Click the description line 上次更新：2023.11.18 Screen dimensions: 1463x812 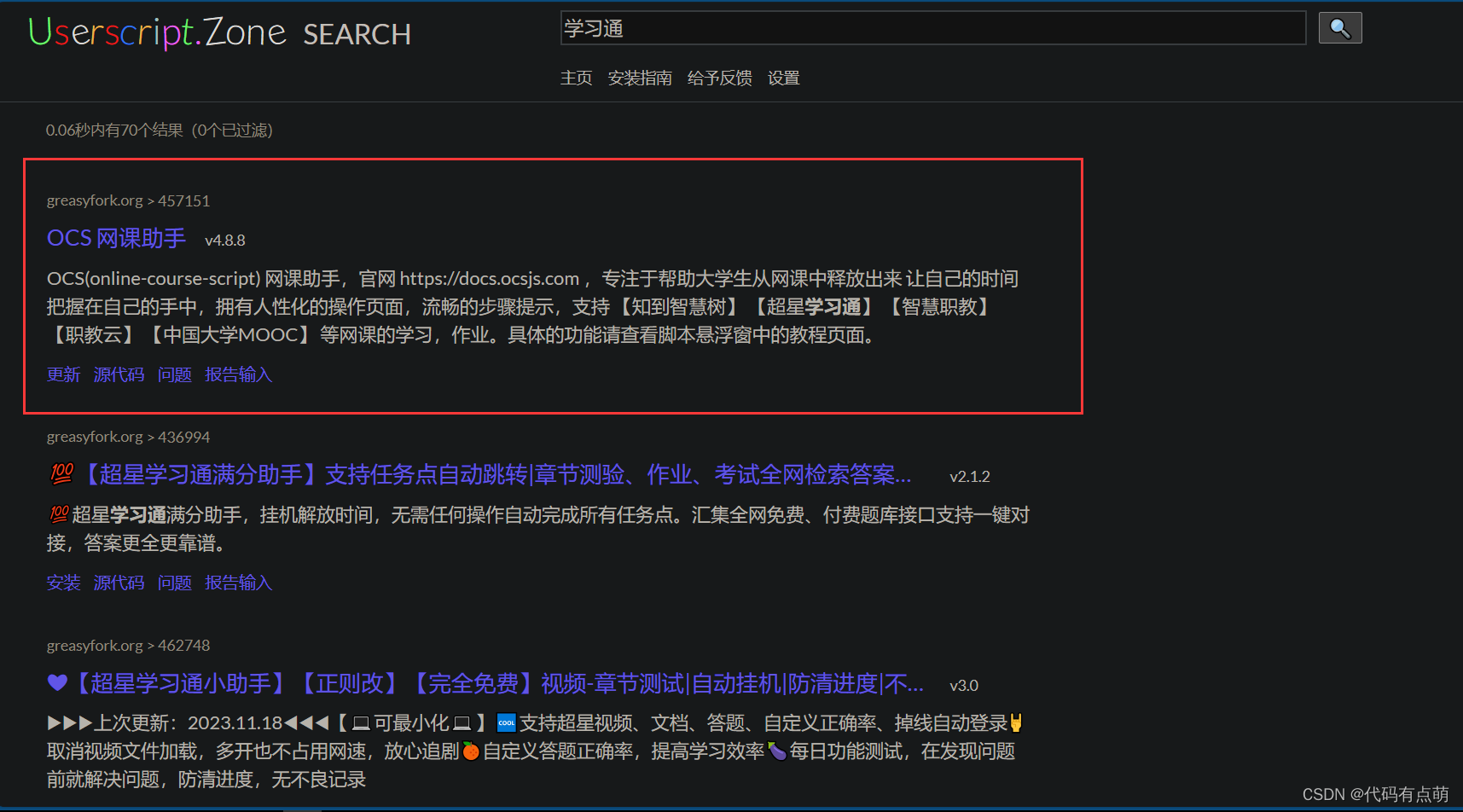pos(535,751)
